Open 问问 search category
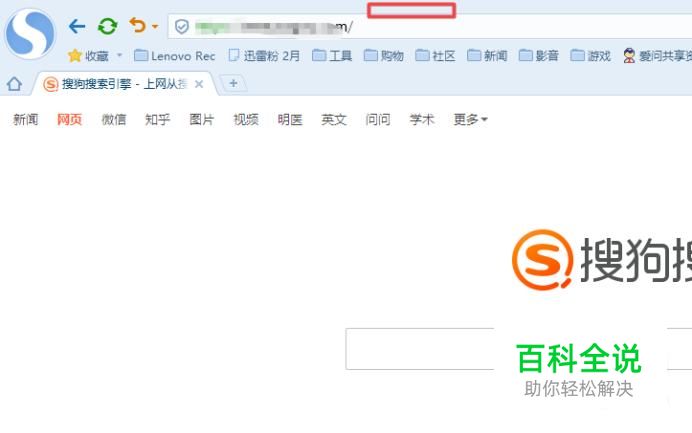 378,119
